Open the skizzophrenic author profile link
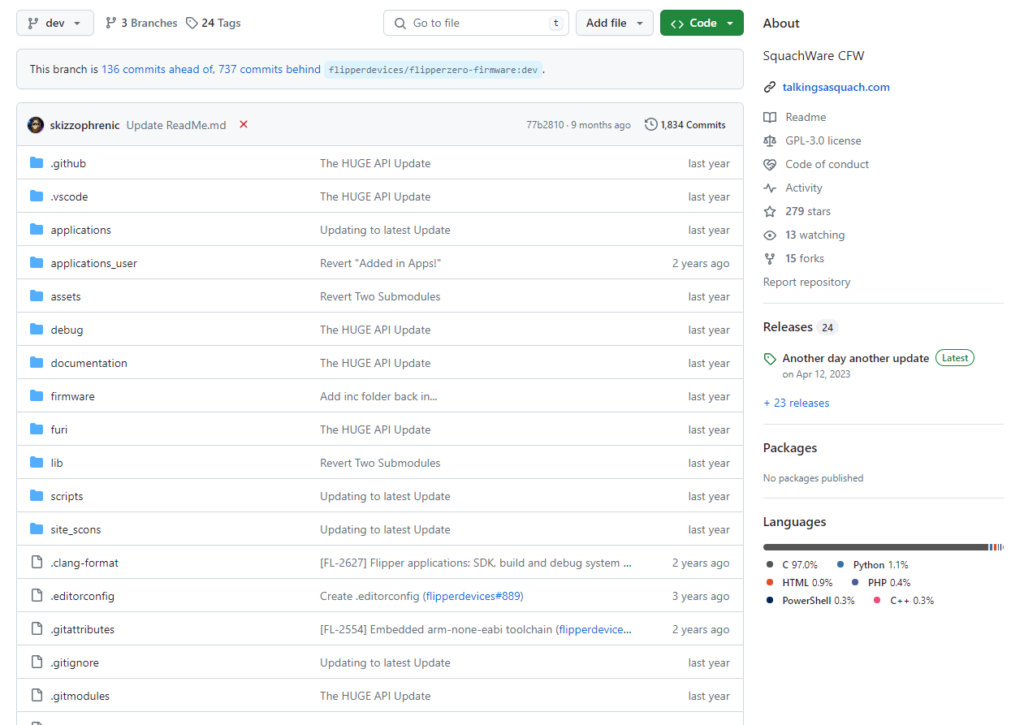The height and width of the screenshot is (725, 1024). [85, 125]
